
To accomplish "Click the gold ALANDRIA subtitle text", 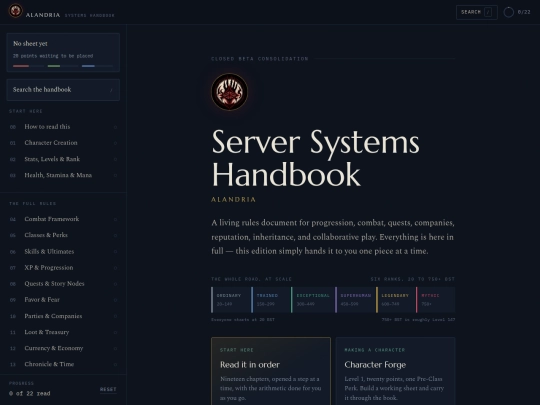I will pyautogui.click(x=233, y=199).
